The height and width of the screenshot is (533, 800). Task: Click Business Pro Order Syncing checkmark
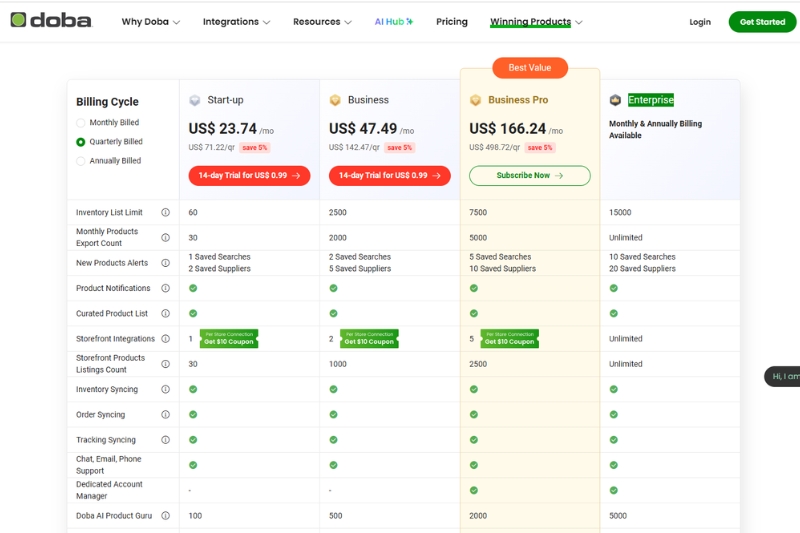(x=473, y=414)
